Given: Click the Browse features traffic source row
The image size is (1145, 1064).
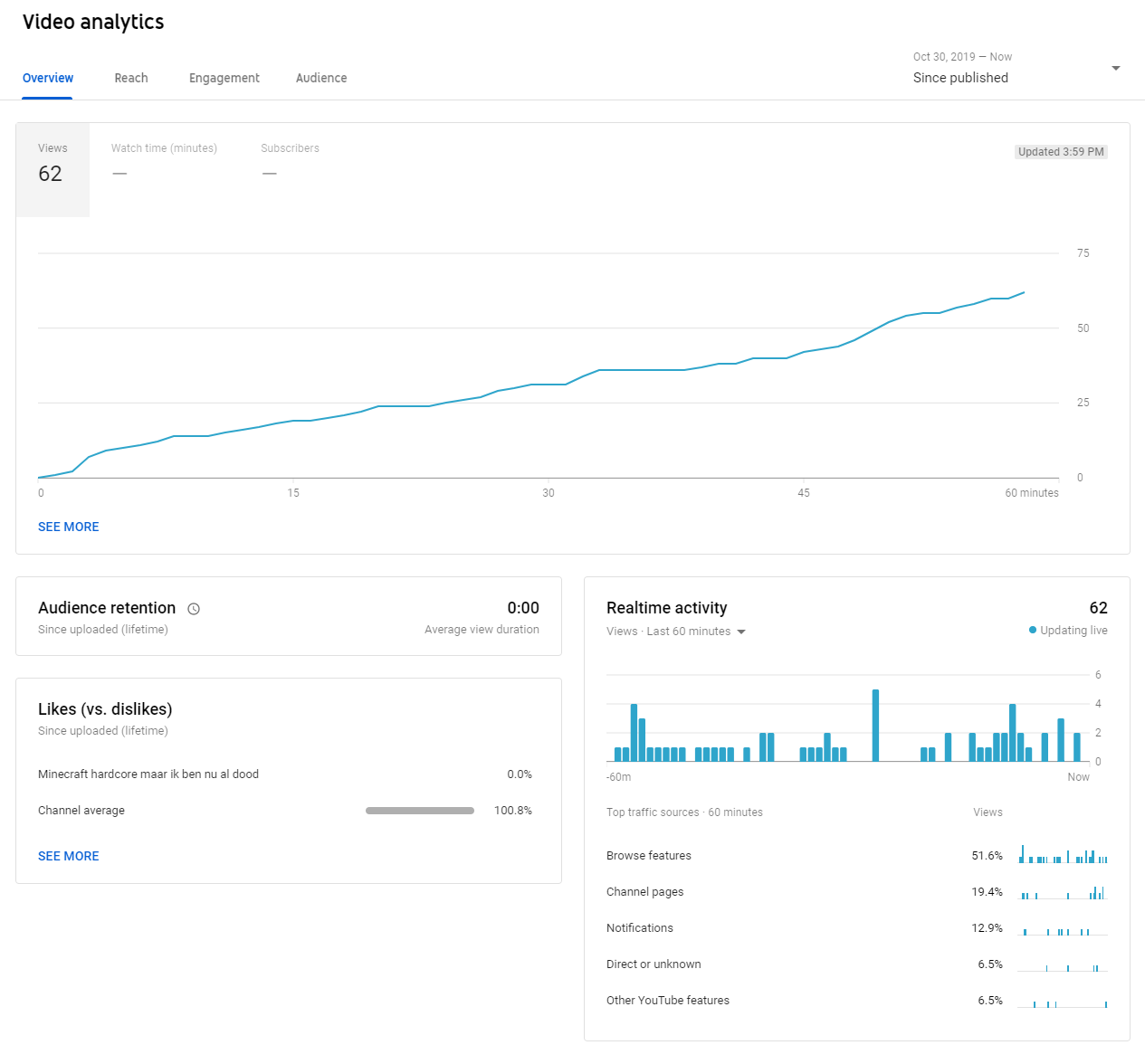Looking at the screenshot, I should pyautogui.click(x=649, y=856).
